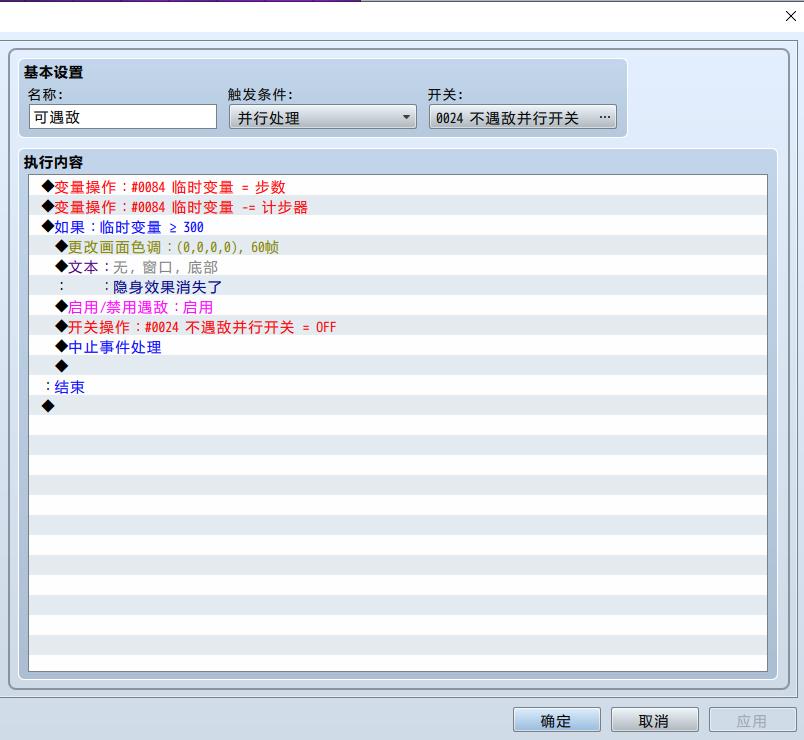Screen dimensions: 804x740
Task: Select the 启用/禁用遇敌：启用 command
Action: pyautogui.click(x=398, y=307)
